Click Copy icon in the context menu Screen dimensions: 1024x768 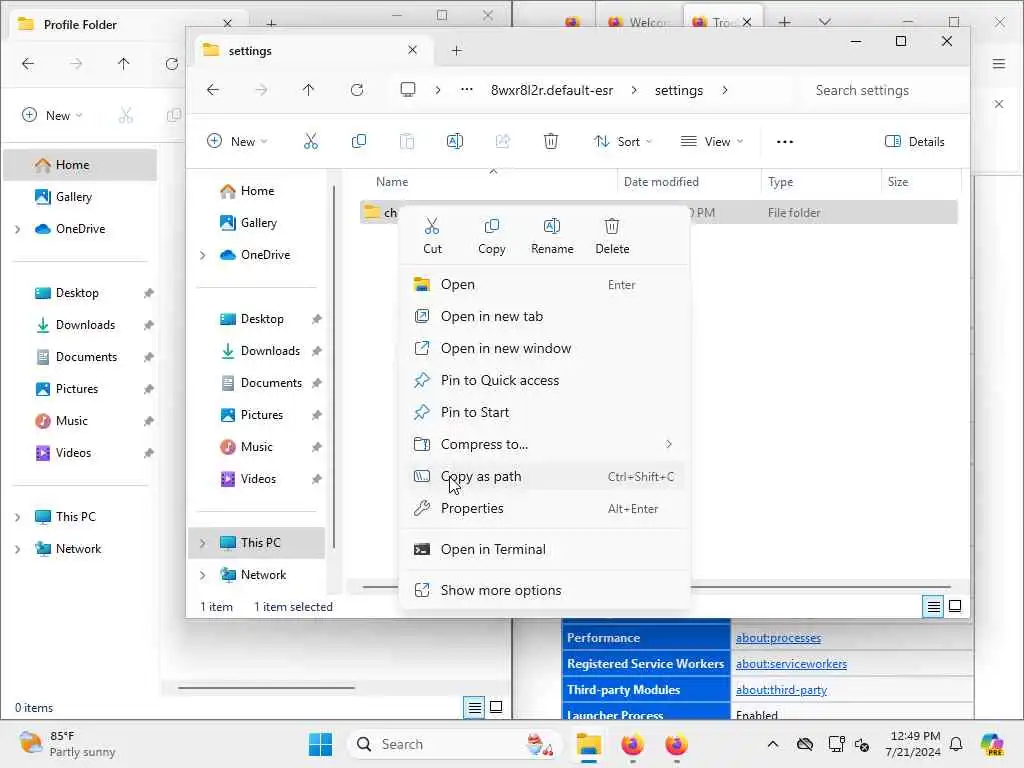point(491,236)
